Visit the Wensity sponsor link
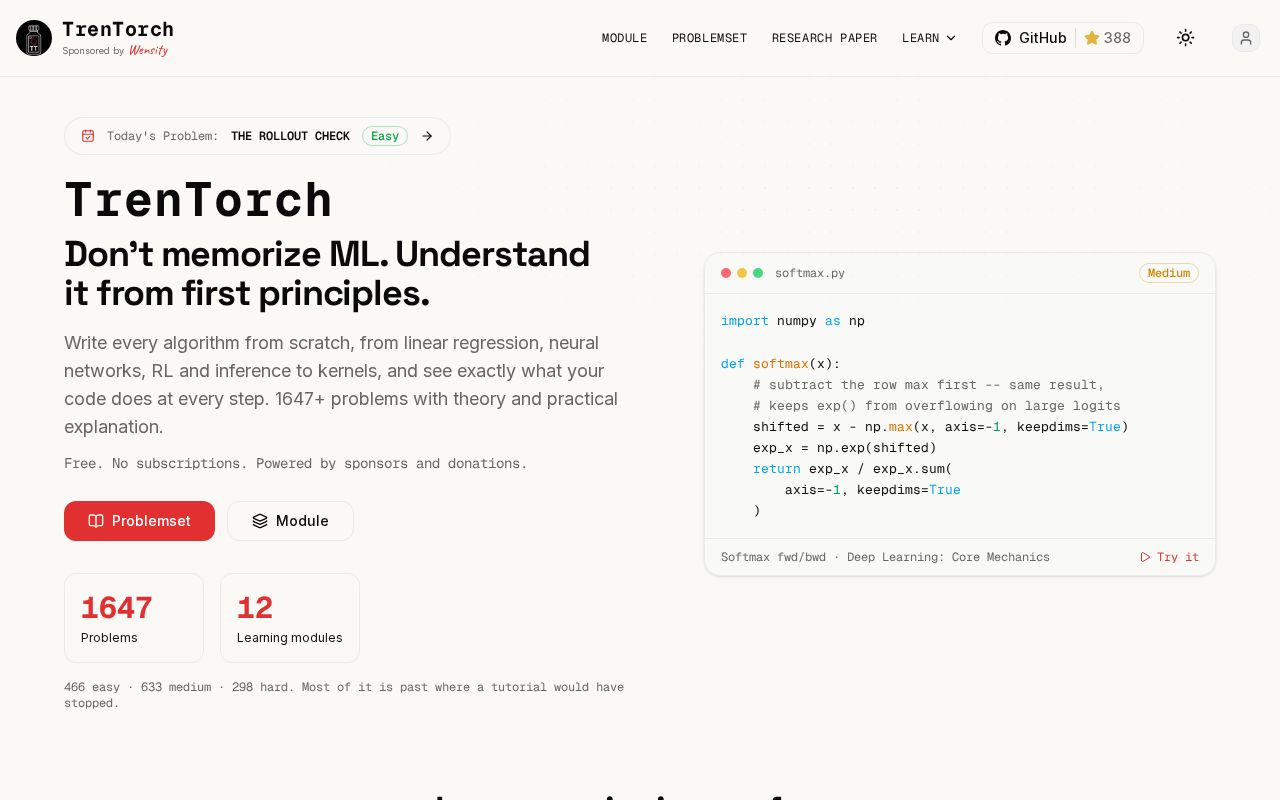1280x800 pixels. [x=148, y=50]
